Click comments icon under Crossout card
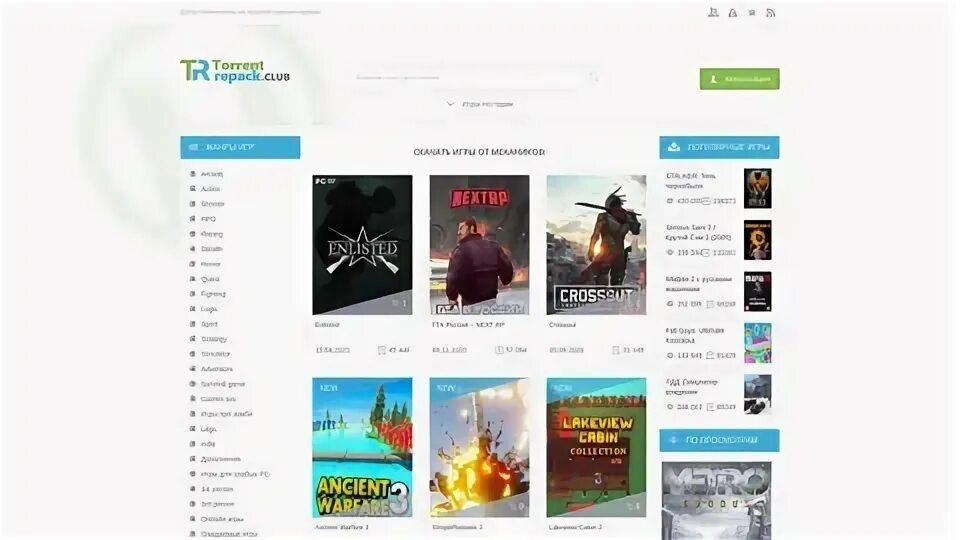The image size is (960, 540). [616, 350]
